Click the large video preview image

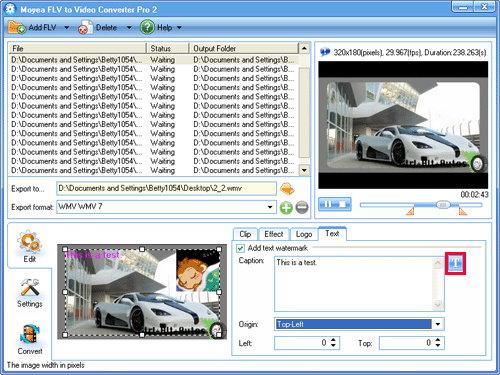click(x=403, y=125)
